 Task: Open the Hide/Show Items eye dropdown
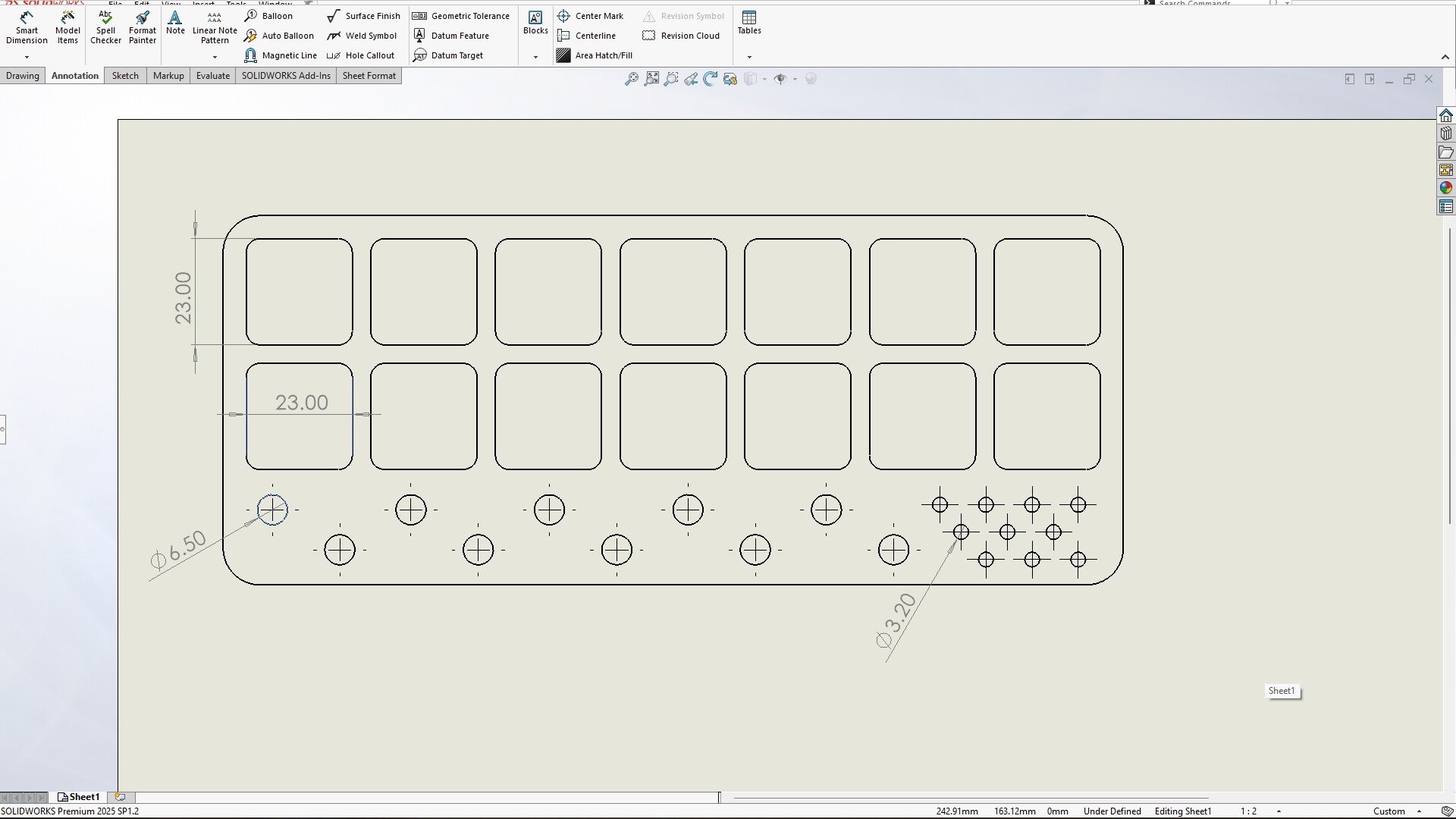click(x=795, y=79)
